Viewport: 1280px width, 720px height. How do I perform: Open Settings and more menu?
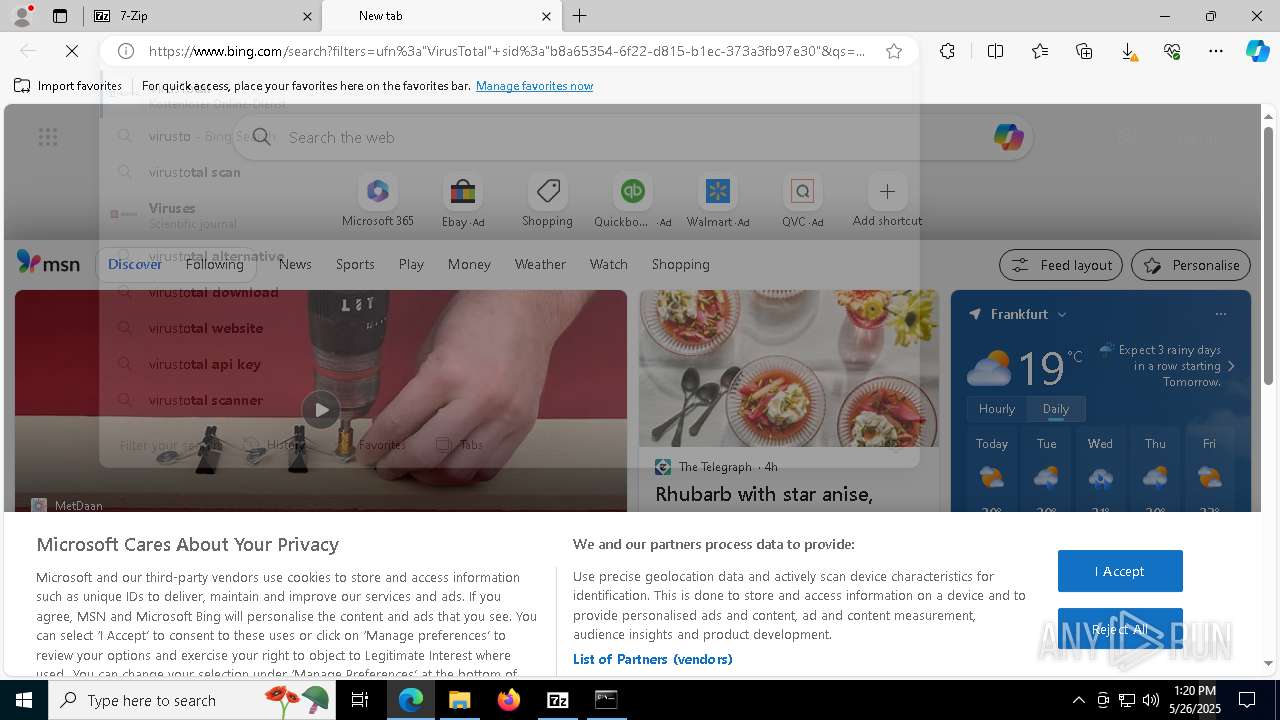click(1216, 51)
